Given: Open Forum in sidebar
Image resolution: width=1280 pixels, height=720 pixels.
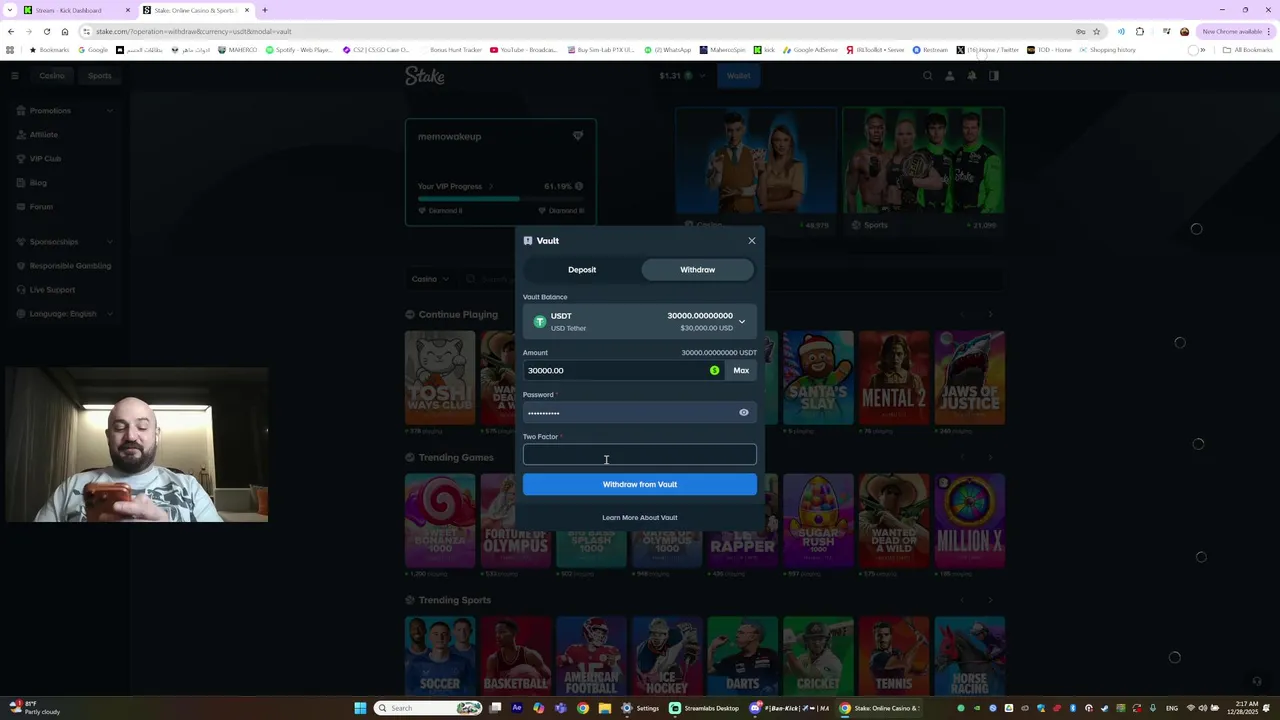Looking at the screenshot, I should point(41,206).
